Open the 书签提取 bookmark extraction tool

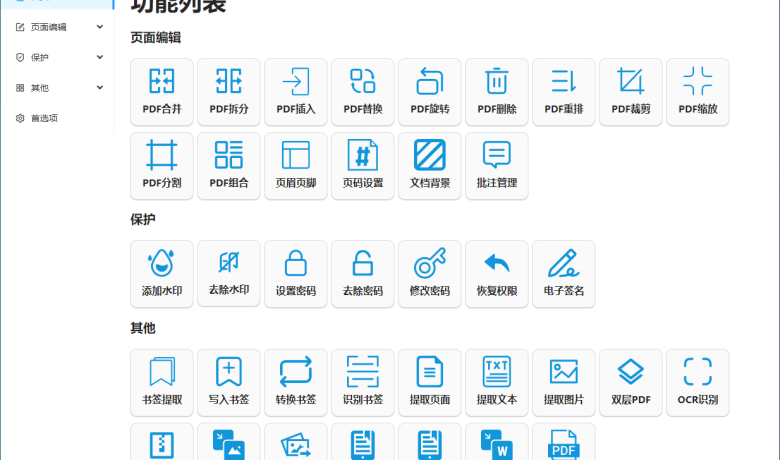pyautogui.click(x=162, y=382)
